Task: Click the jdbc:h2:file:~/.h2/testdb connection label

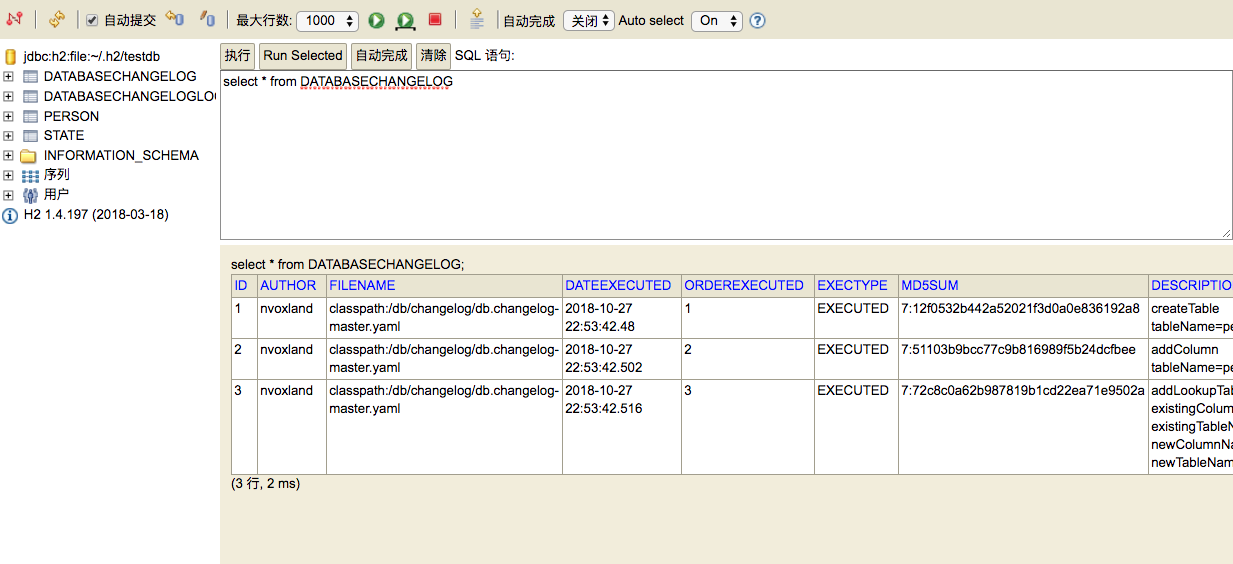Action: coord(92,57)
